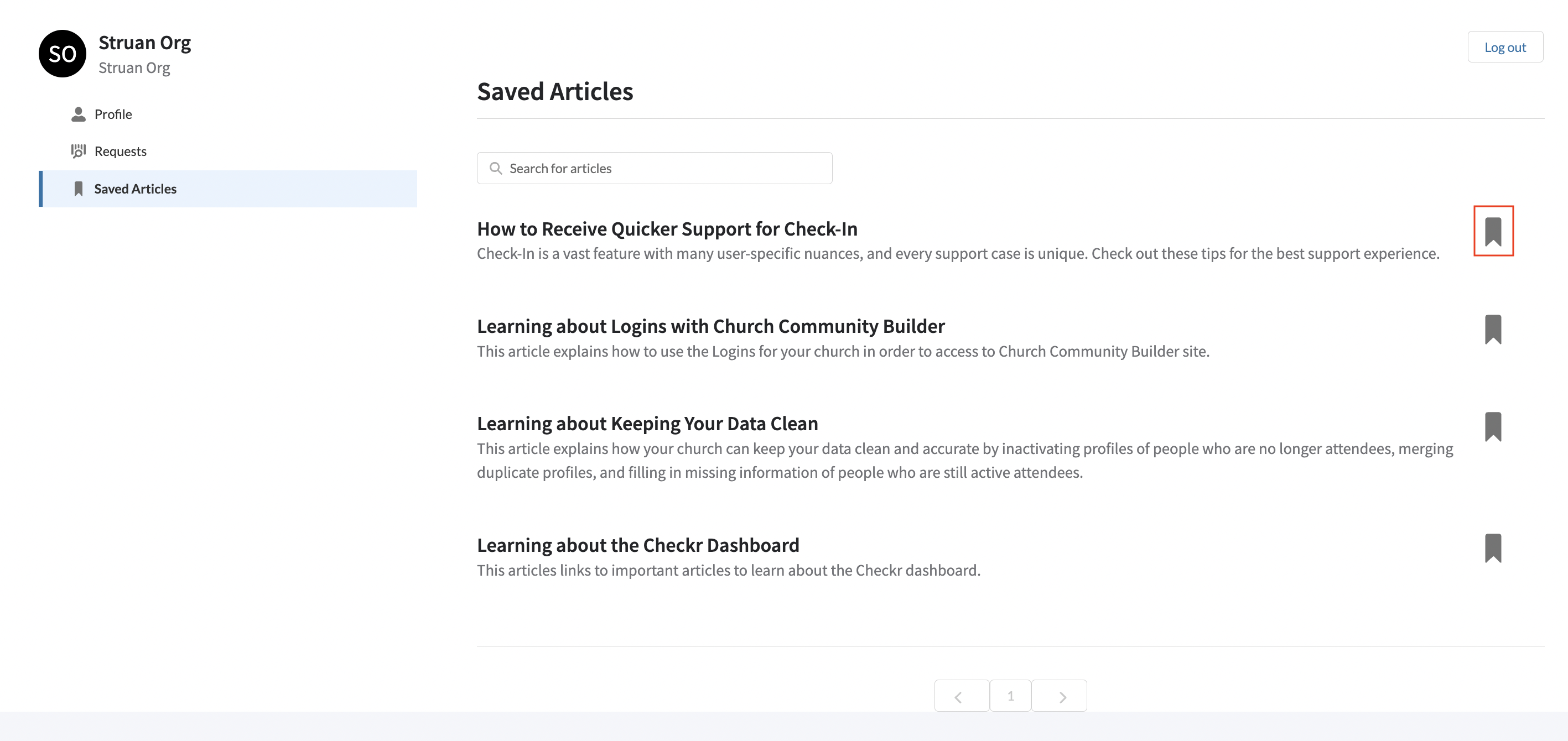Click the Search for articles input field
This screenshot has height=741, width=1568.
click(655, 168)
